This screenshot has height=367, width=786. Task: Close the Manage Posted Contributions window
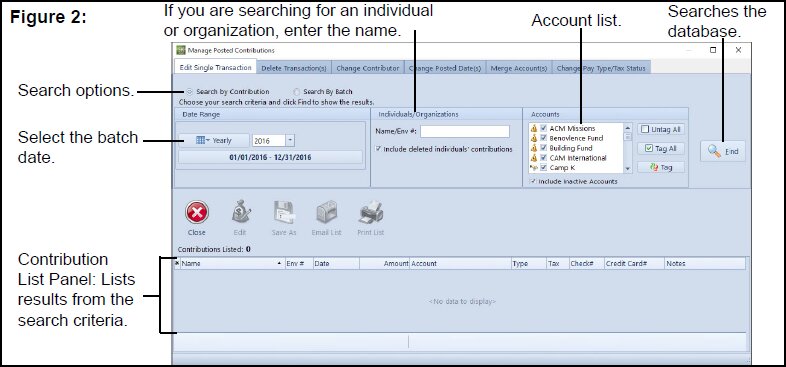pos(738,50)
